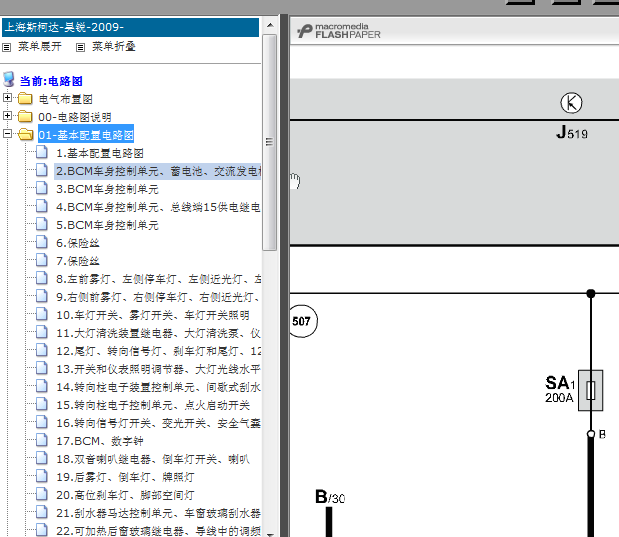The width and height of the screenshot is (619, 537).
Task: Open 2.BCM车身控制单元、蓄电池 document
Action: pos(158,171)
